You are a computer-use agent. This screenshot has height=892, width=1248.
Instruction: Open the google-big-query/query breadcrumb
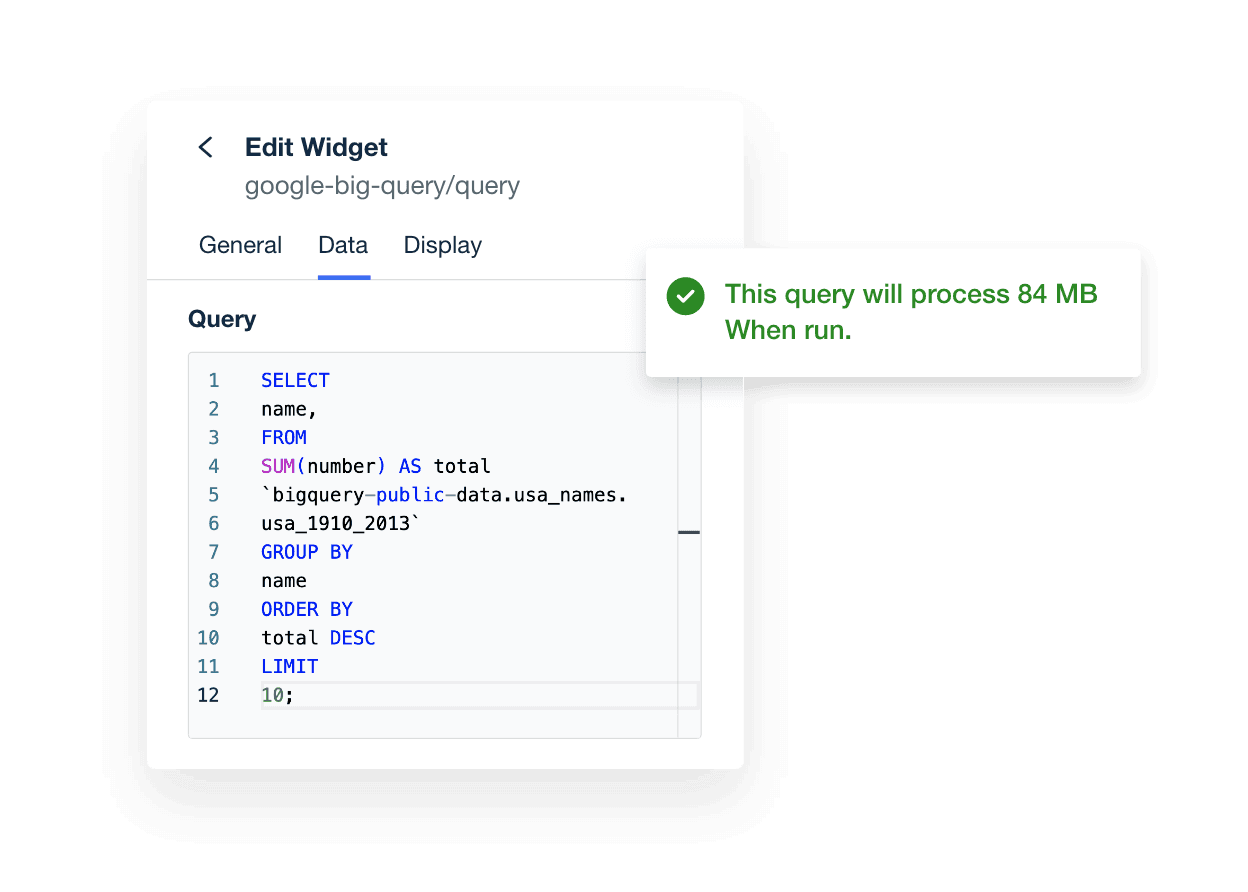coord(382,186)
